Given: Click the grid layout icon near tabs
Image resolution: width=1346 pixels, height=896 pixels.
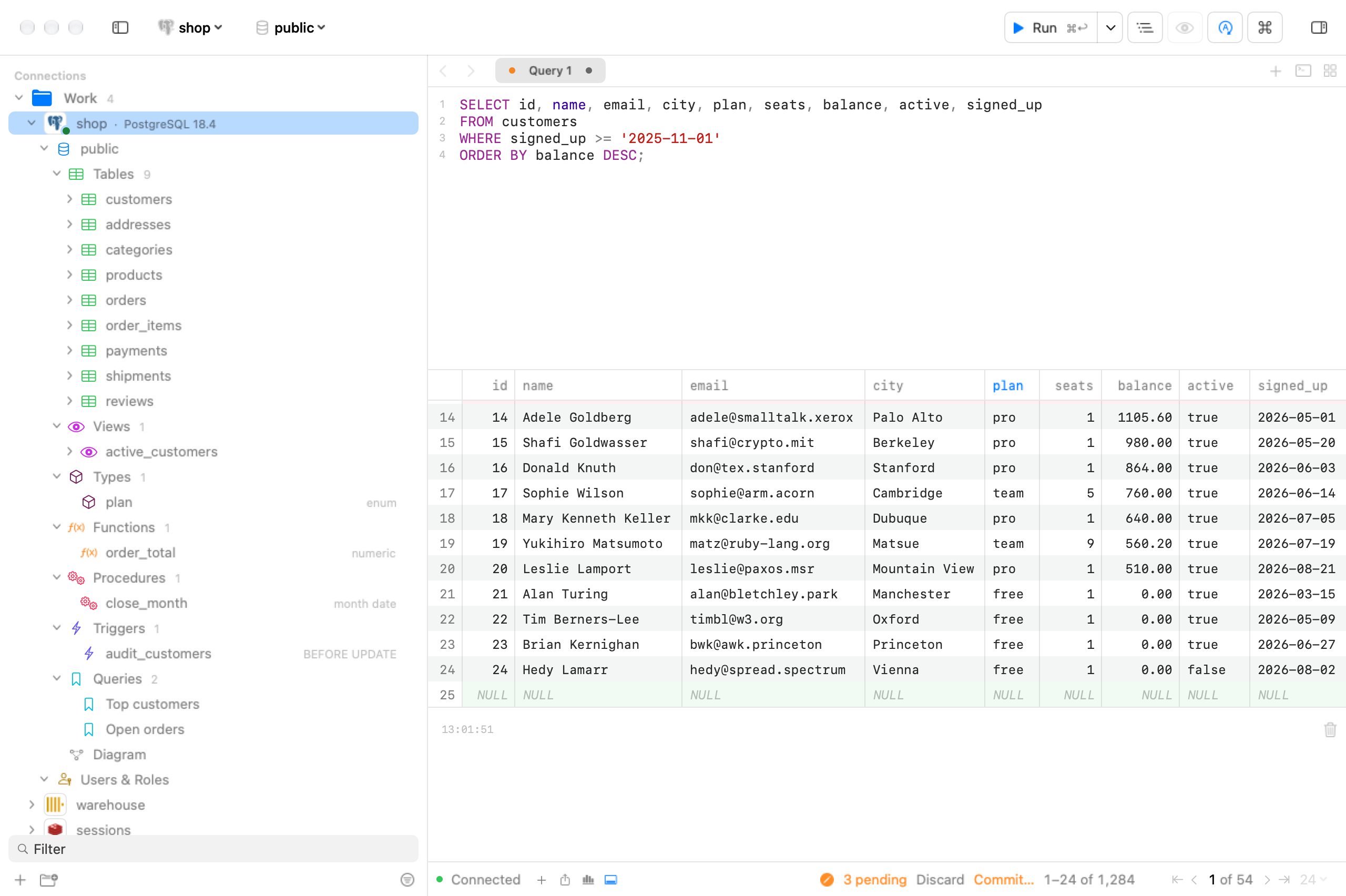Looking at the screenshot, I should [1330, 71].
